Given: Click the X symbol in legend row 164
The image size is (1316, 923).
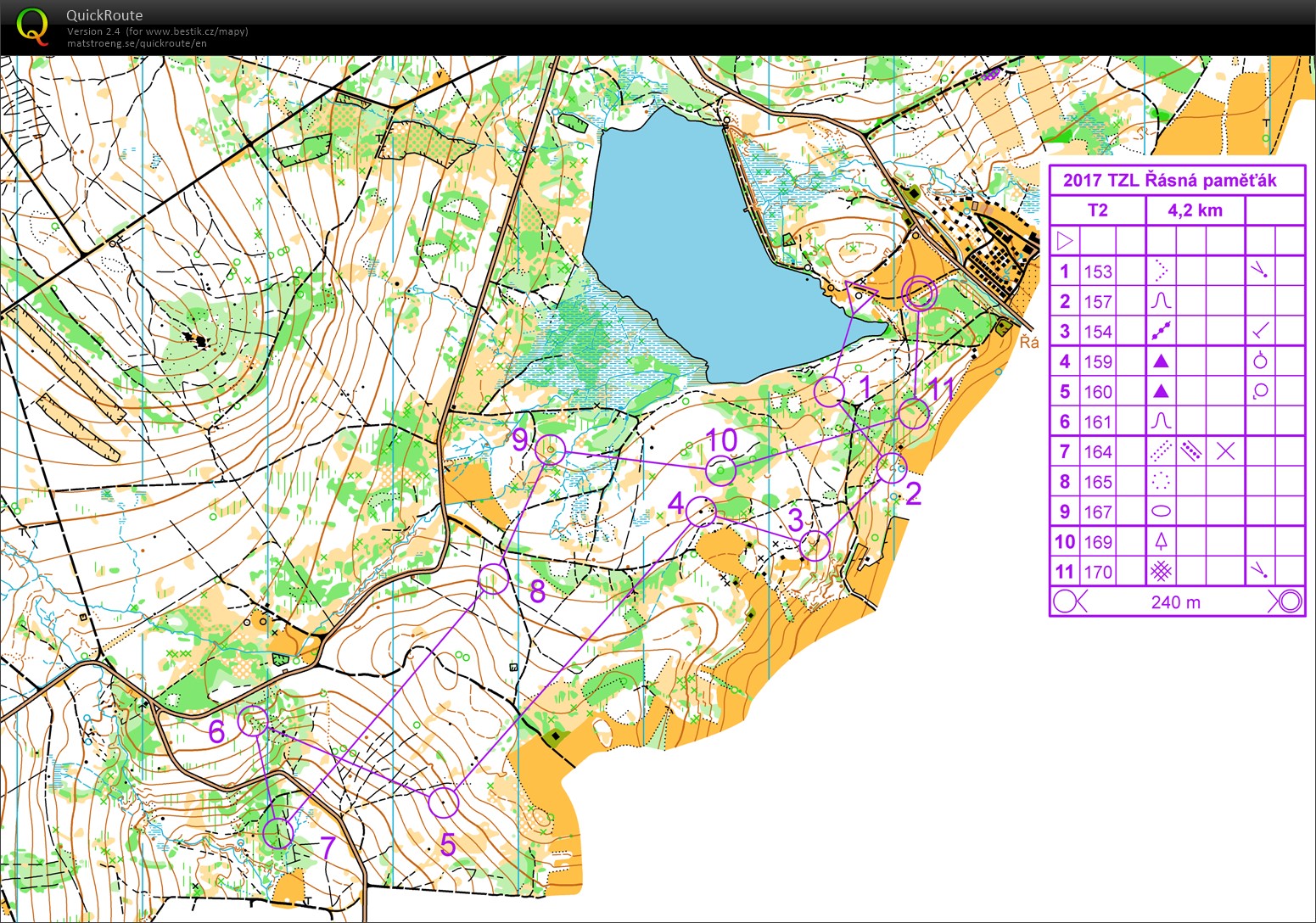Looking at the screenshot, I should click(1224, 451).
